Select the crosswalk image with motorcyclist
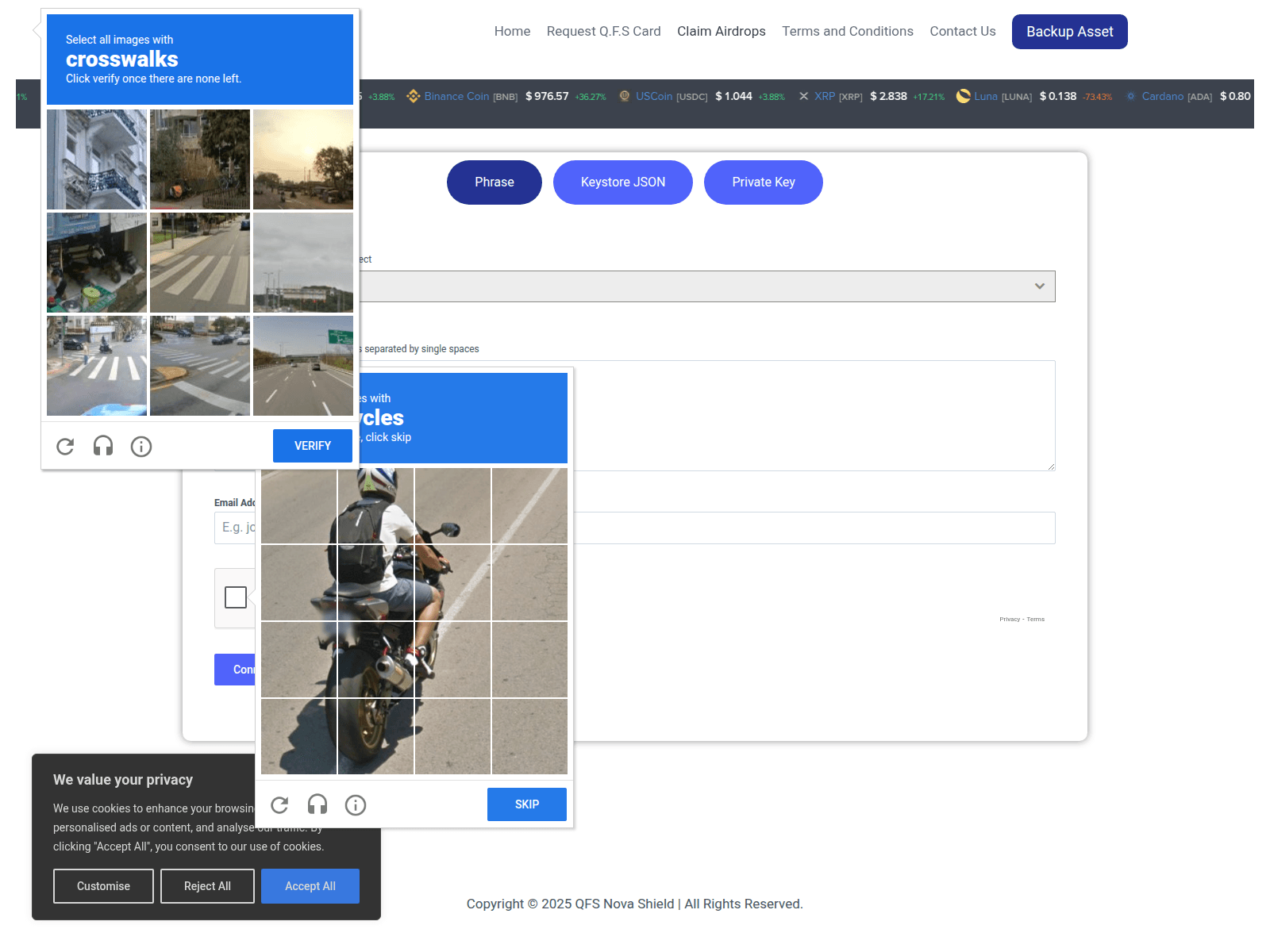This screenshot has height=952, width=1270. 97,366
